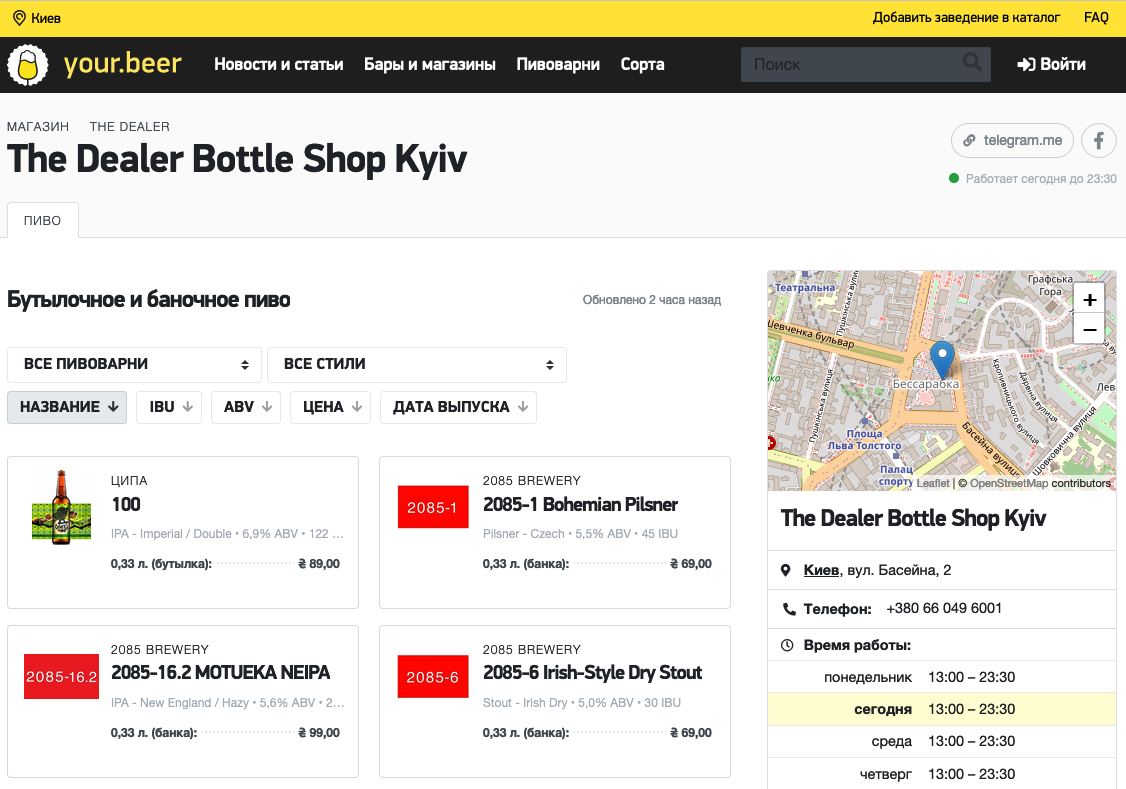Click the ЦИПА 100 bottle image
The image size is (1126, 789).
click(61, 507)
